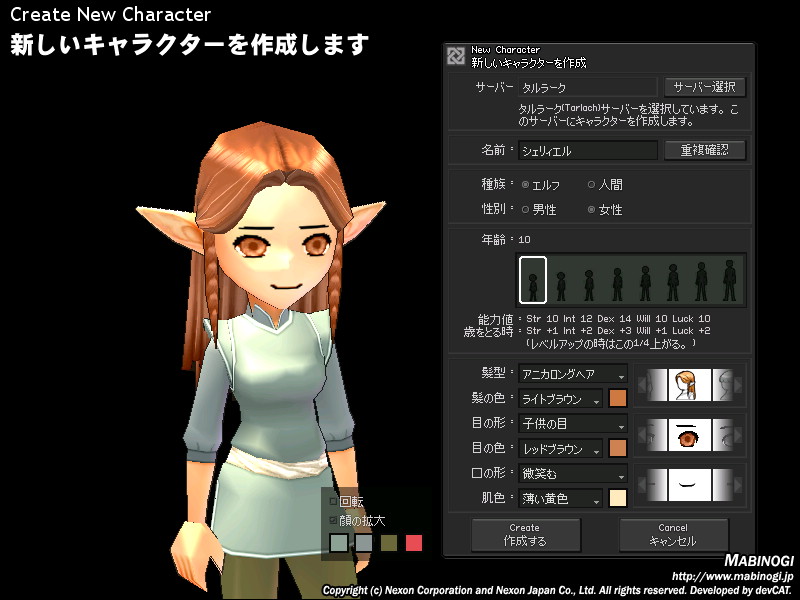Click the hair color orange swatch
This screenshot has width=800, height=600.
(617, 398)
